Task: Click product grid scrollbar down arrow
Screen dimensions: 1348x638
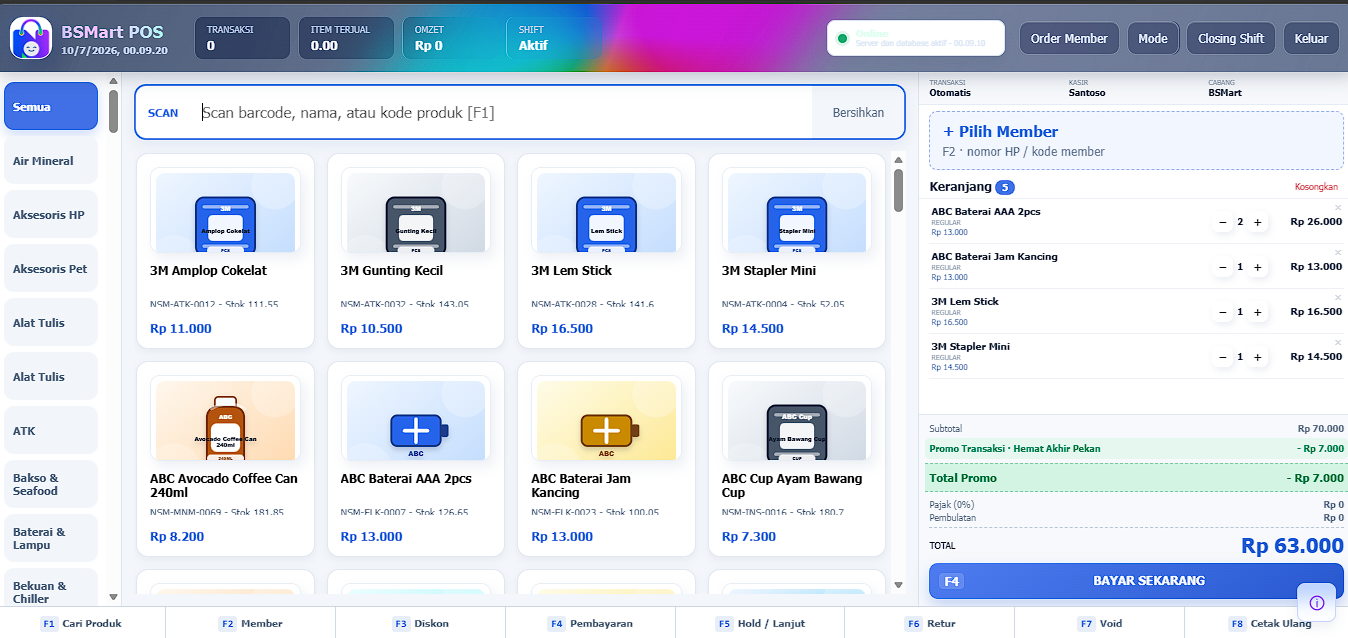Action: pos(898,585)
